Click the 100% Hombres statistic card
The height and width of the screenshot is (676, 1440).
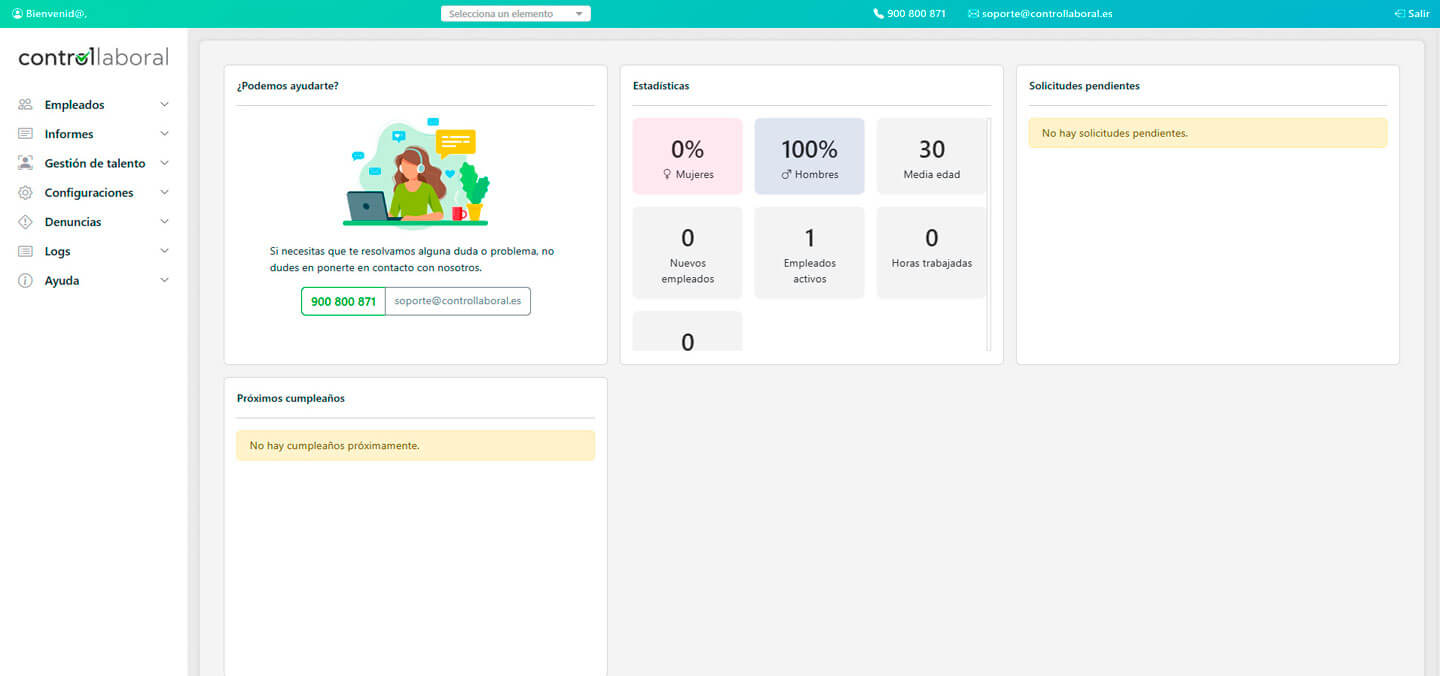(x=810, y=156)
